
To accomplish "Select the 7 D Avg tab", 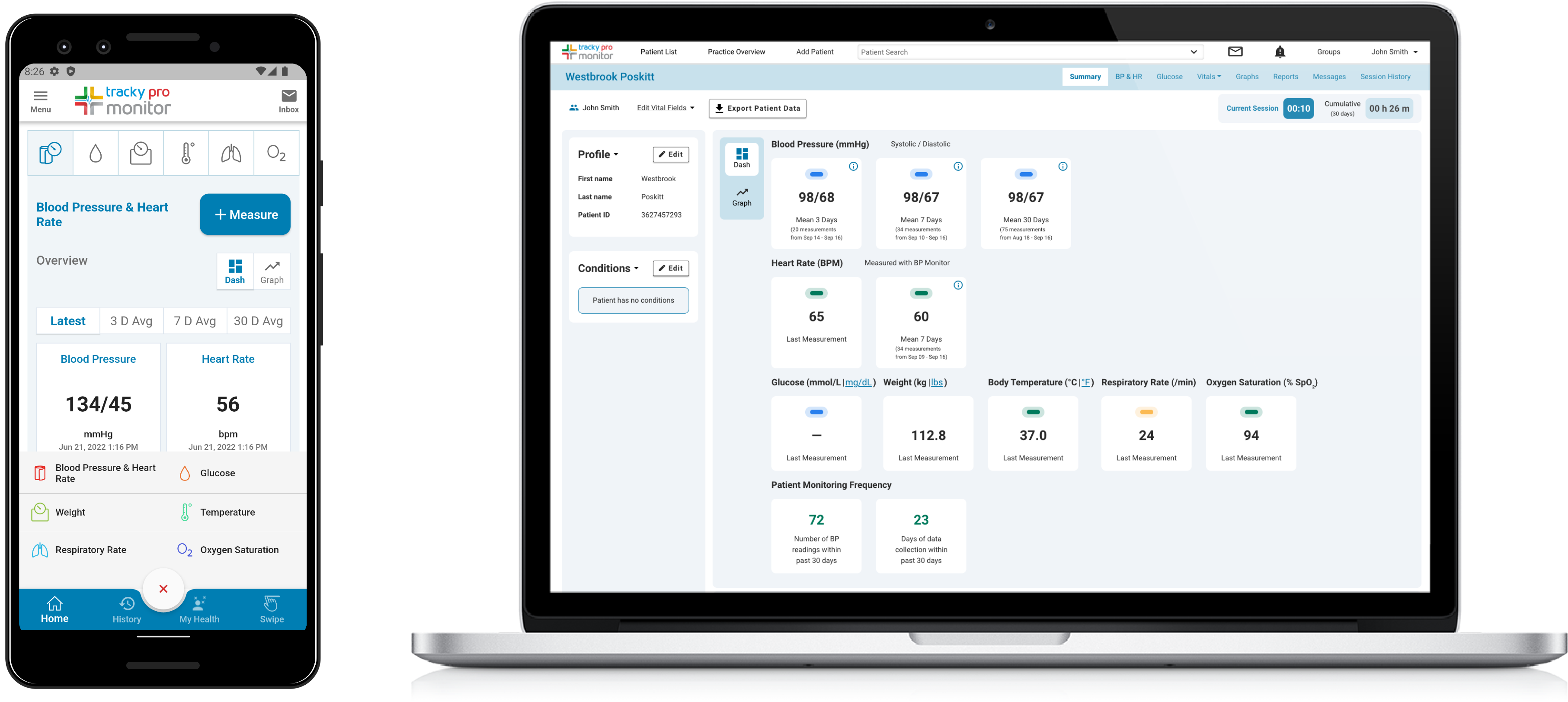I will 195,321.
